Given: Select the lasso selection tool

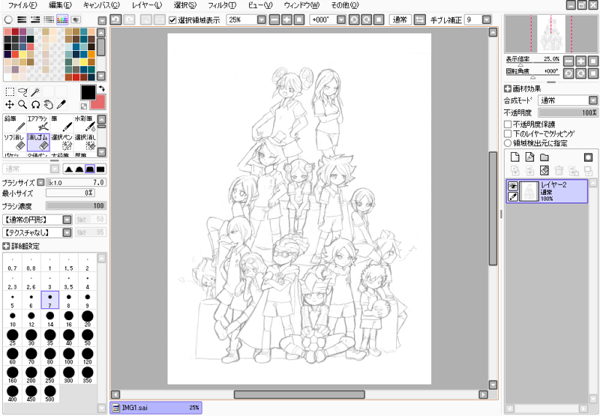Looking at the screenshot, I should tap(23, 92).
